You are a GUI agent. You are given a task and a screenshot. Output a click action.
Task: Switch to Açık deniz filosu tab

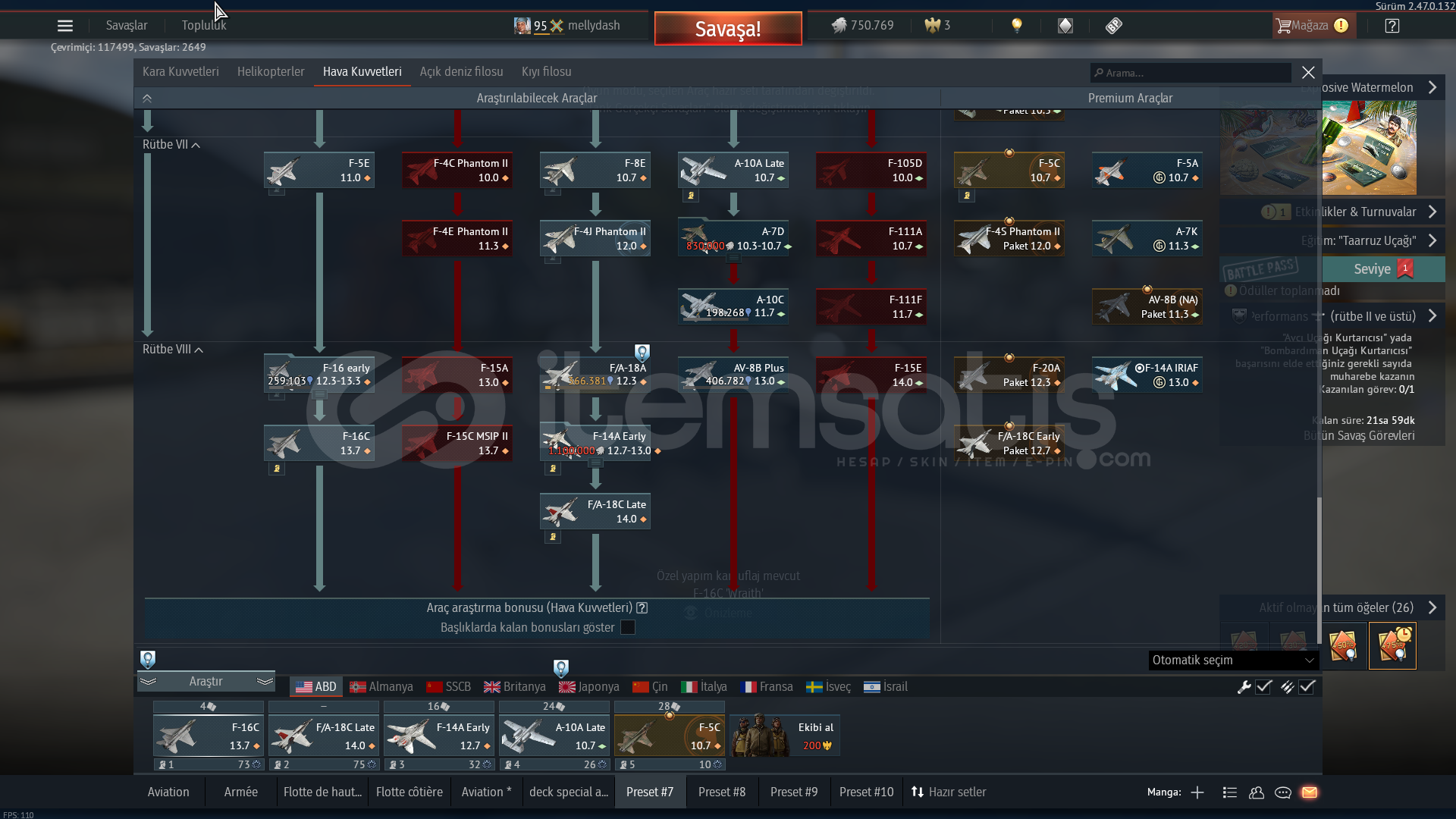[462, 71]
